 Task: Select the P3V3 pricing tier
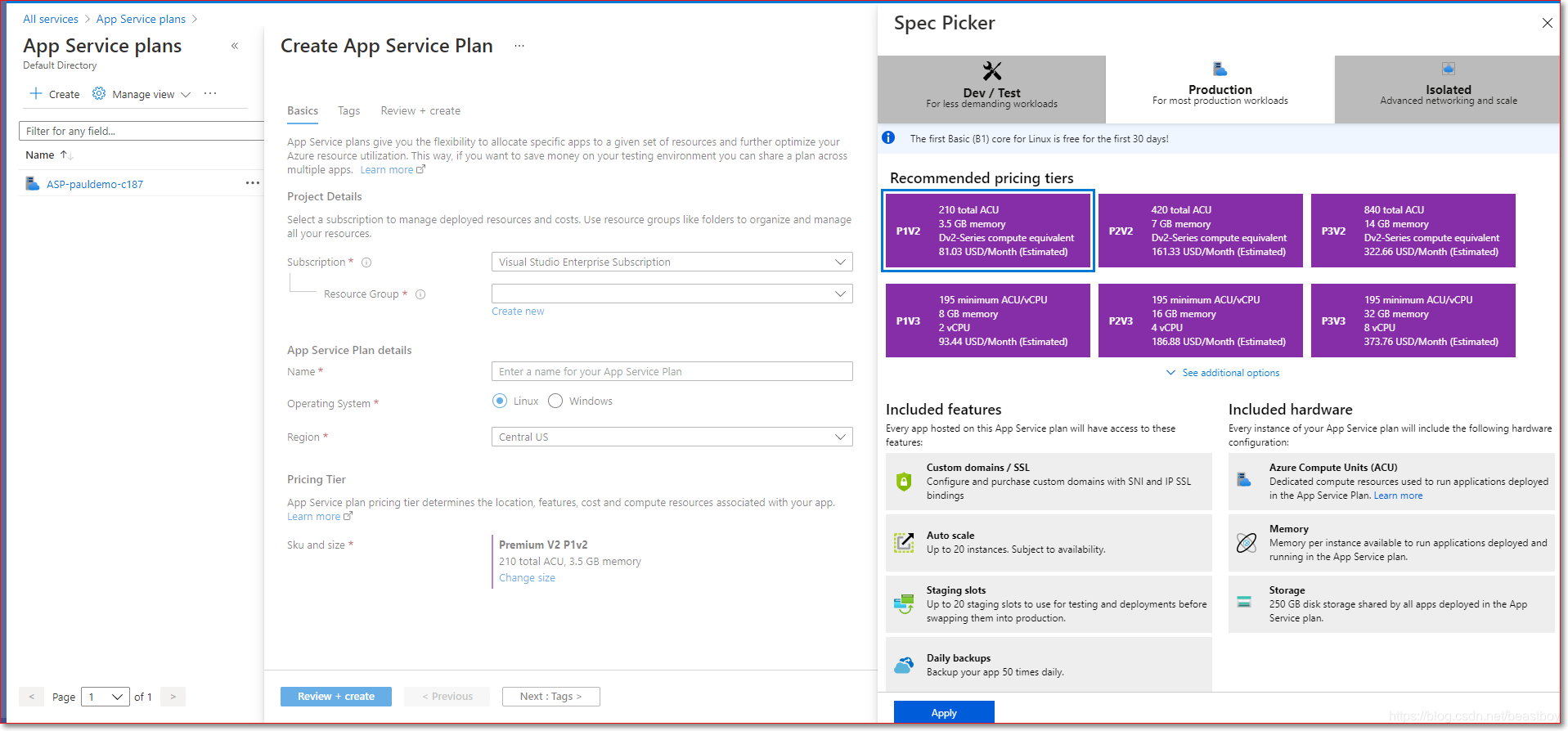click(1413, 321)
